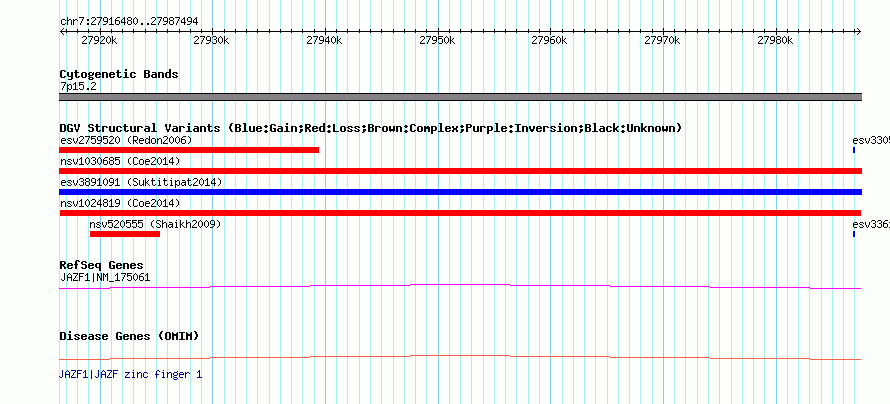
Task: Click the orange OMIM disease gene line
Action: (x=461, y=357)
